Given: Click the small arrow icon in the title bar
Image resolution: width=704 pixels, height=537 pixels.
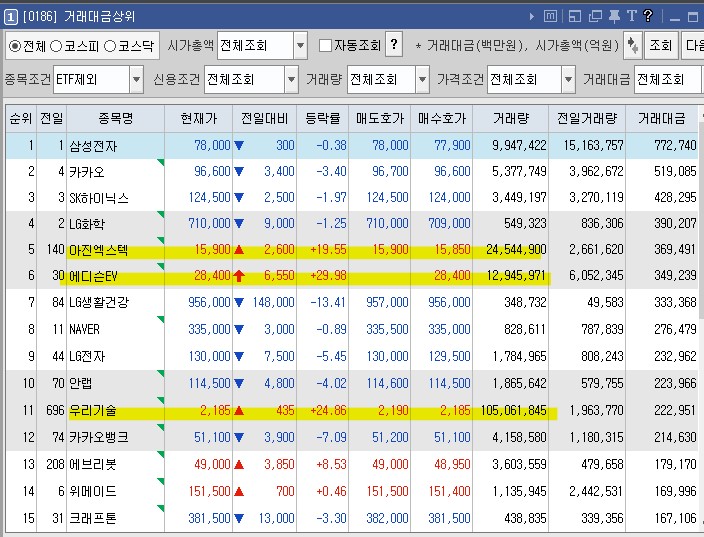Looking at the screenshot, I should point(532,17).
